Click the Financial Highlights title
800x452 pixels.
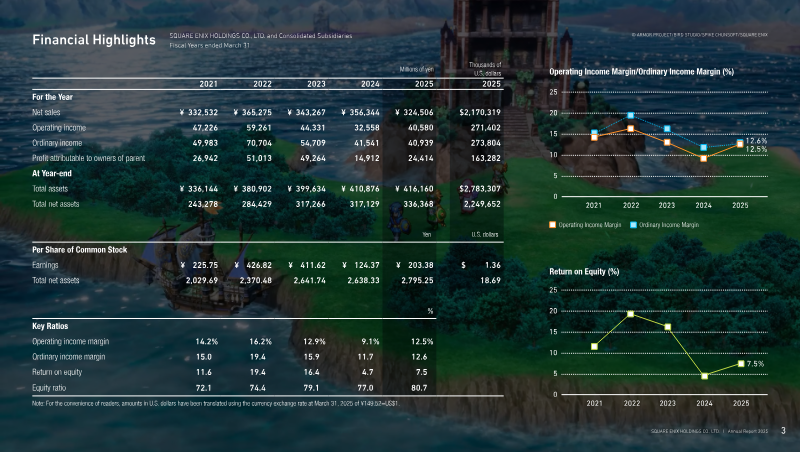[x=93, y=41]
